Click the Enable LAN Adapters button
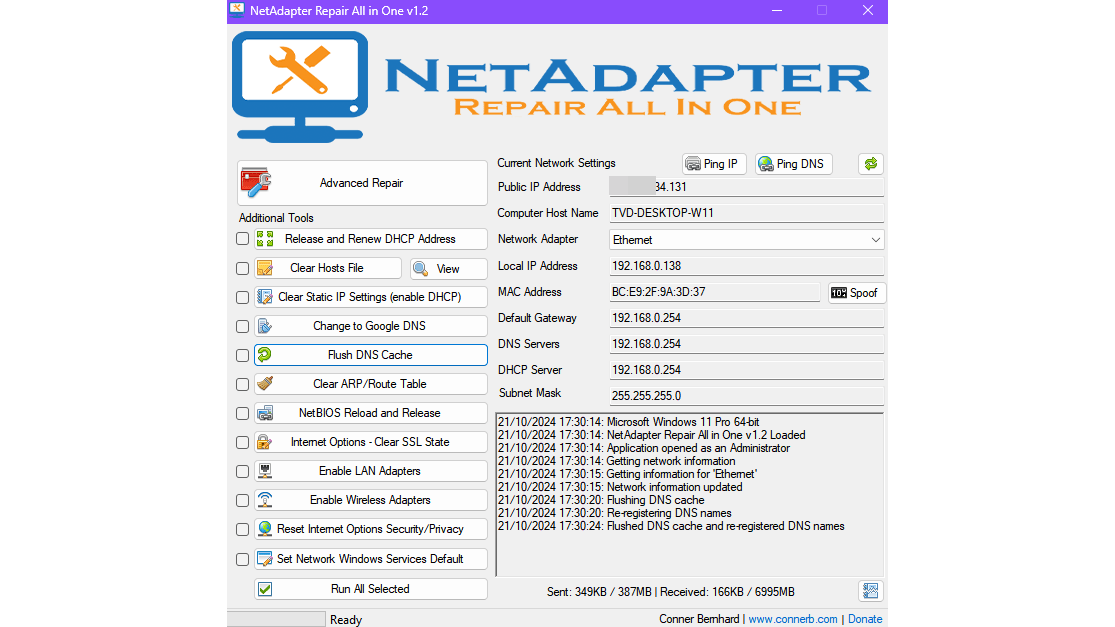1115x627 pixels. point(370,471)
